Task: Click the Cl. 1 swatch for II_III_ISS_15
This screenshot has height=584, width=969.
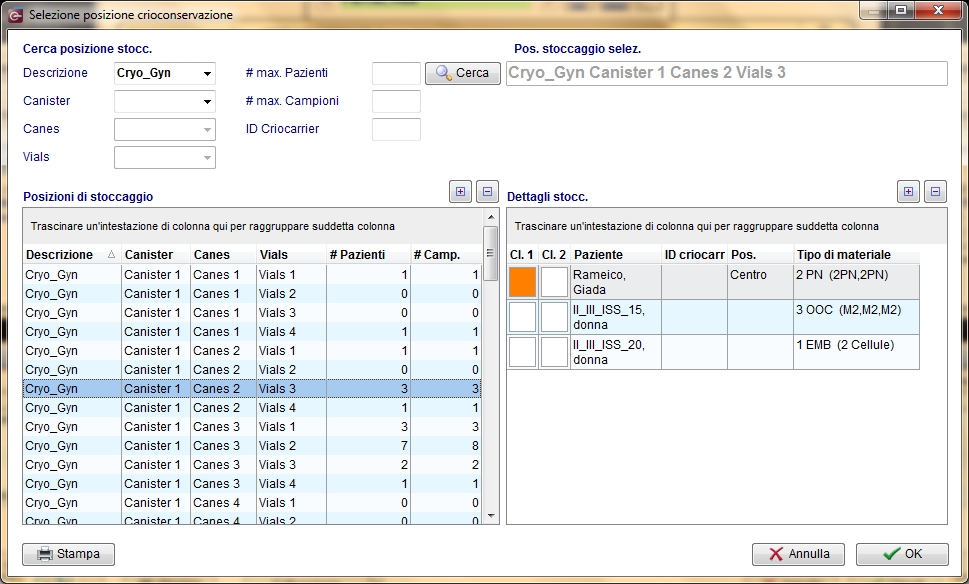Action: tap(522, 317)
